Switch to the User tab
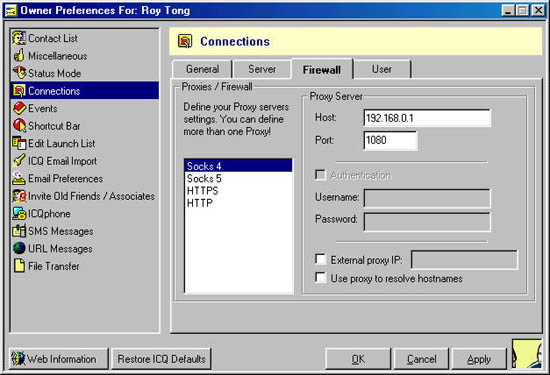The width and height of the screenshot is (550, 375). (382, 69)
